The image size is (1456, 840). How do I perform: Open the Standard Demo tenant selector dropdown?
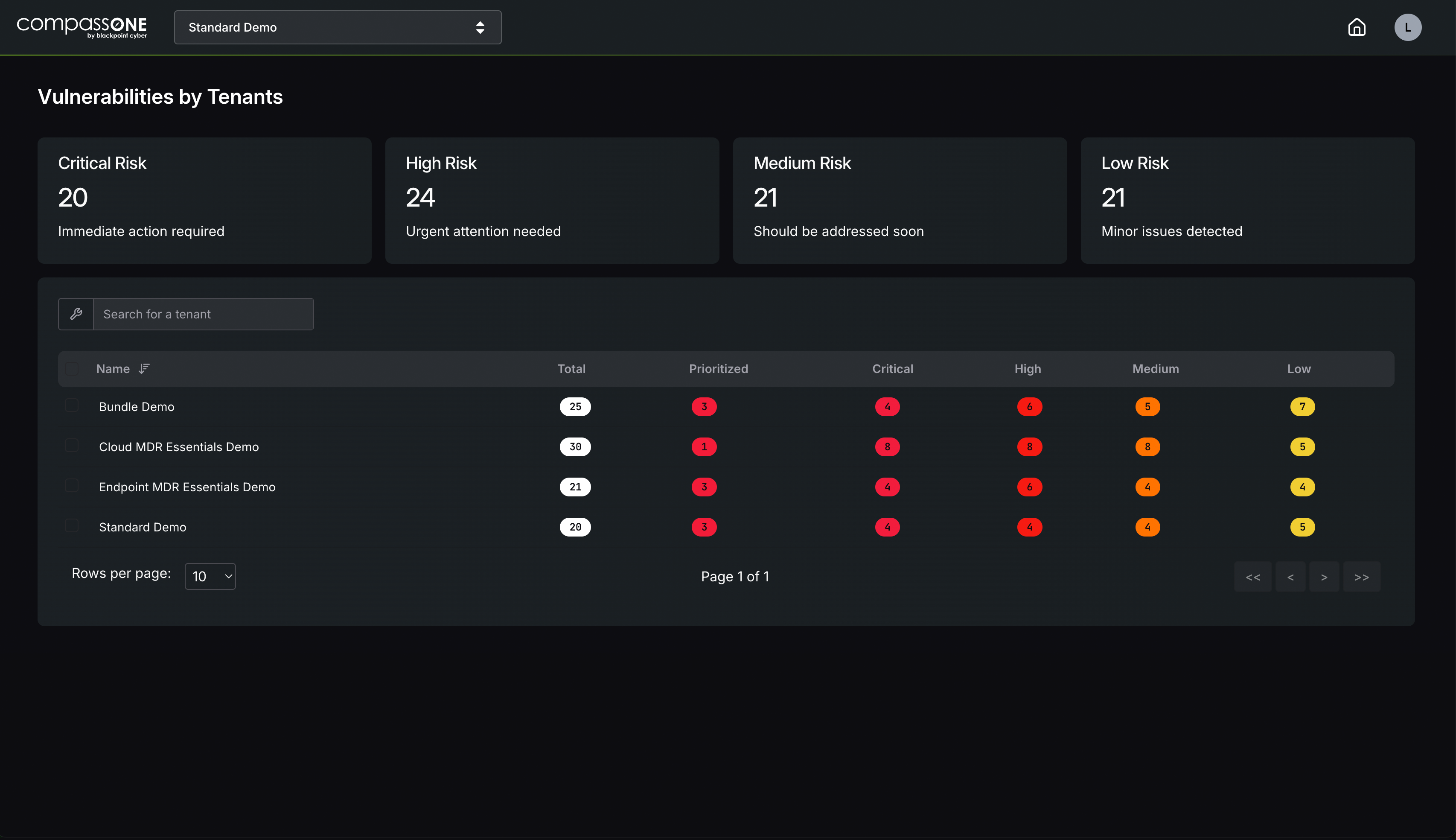pos(338,27)
